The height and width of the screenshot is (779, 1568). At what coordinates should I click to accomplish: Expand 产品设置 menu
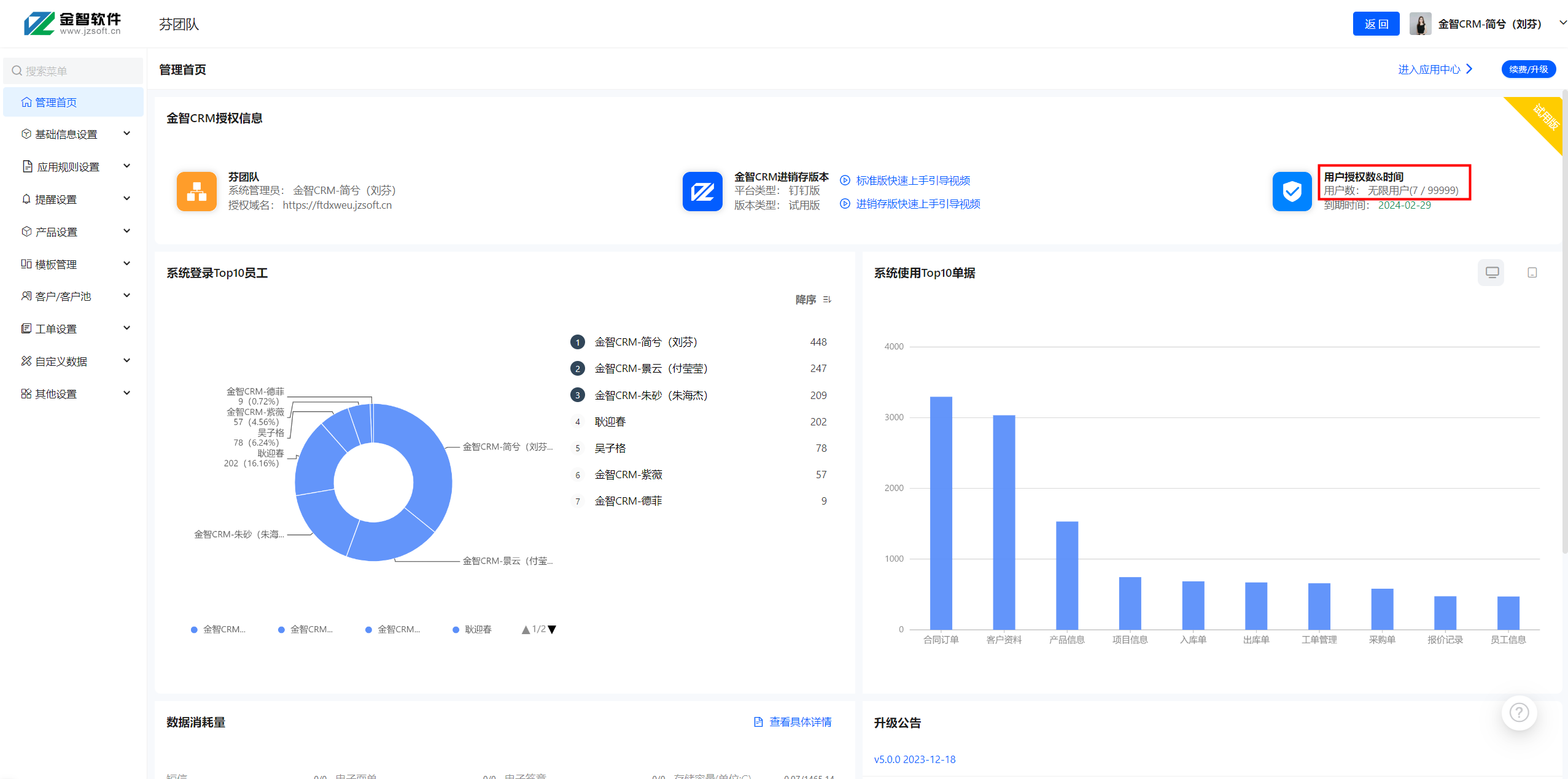click(x=74, y=231)
